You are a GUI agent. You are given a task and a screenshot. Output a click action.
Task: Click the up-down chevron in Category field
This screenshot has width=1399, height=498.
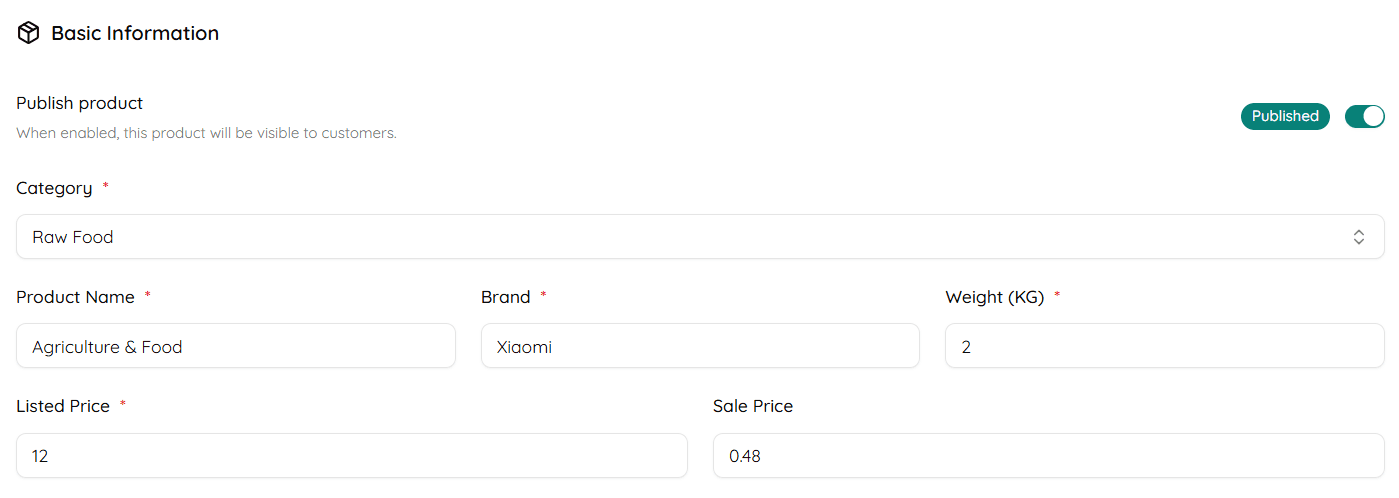coord(1359,237)
